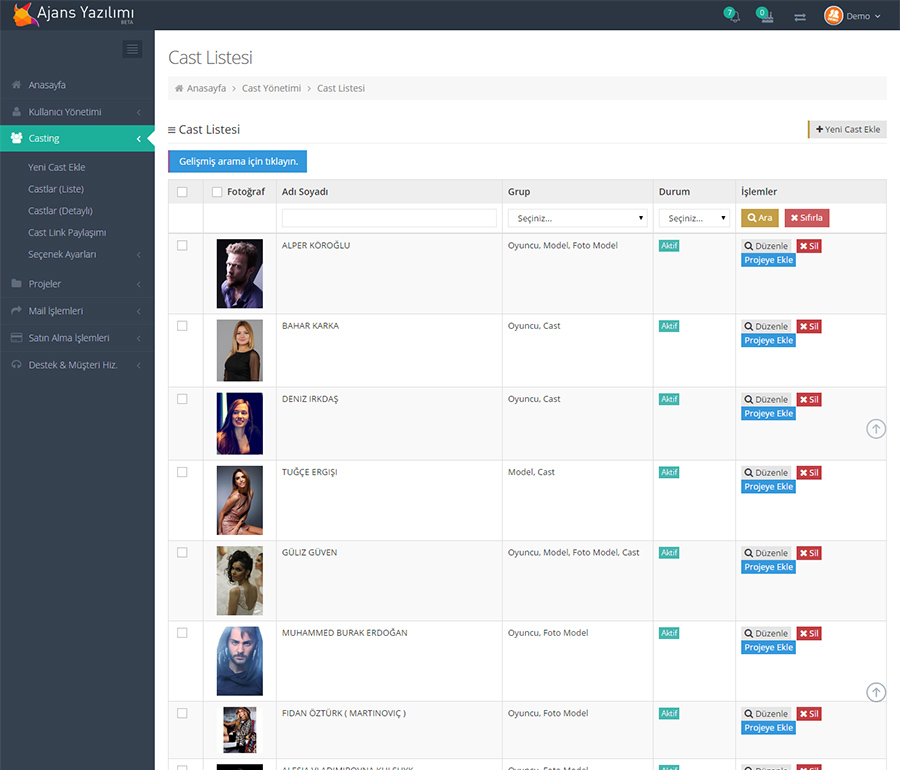Select checkbox for FIDAN ÖZTÜRK

(x=182, y=713)
